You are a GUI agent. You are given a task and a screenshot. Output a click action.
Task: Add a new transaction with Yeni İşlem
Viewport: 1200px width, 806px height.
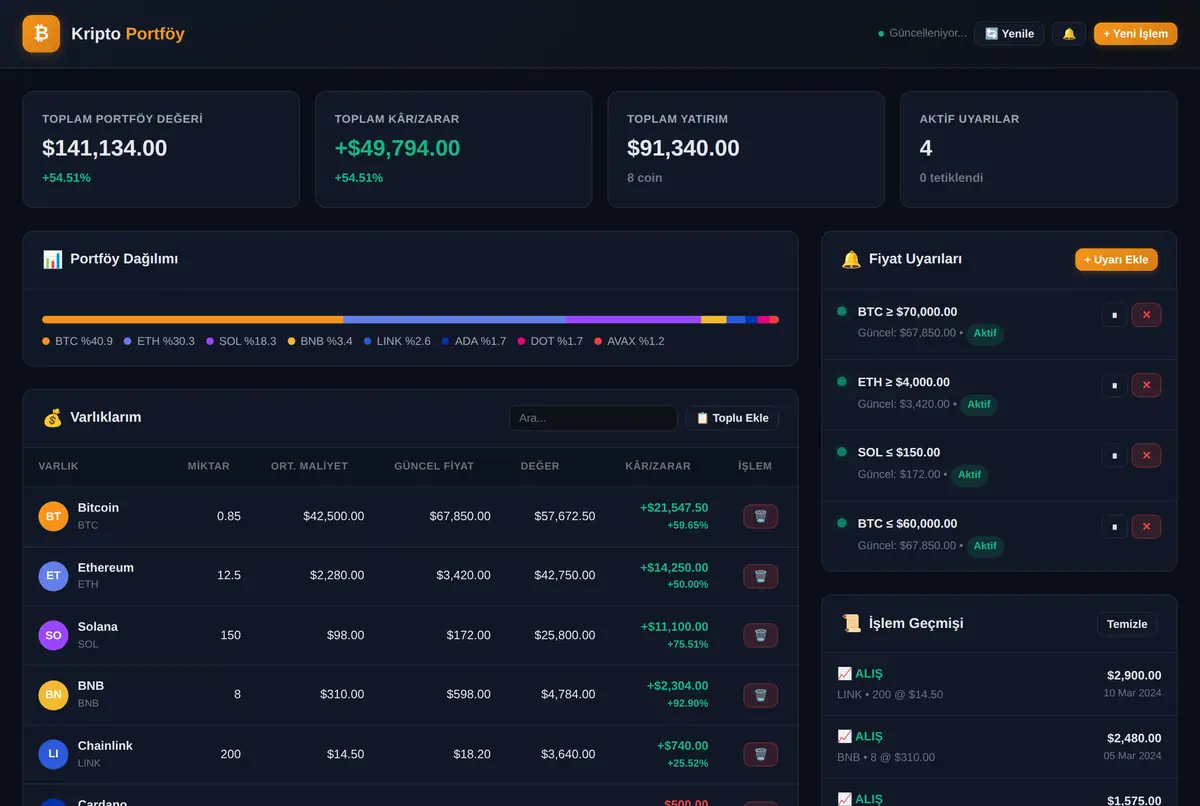coord(1135,34)
